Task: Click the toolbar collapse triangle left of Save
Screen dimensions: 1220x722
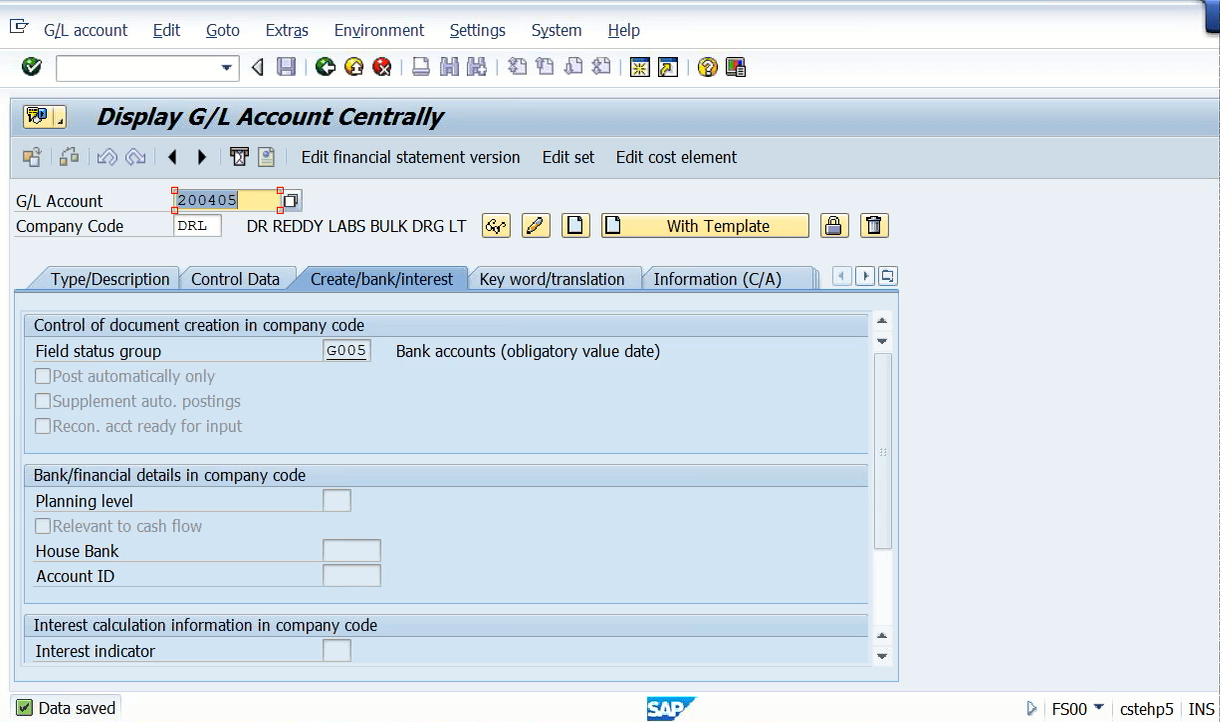Action: pos(258,67)
